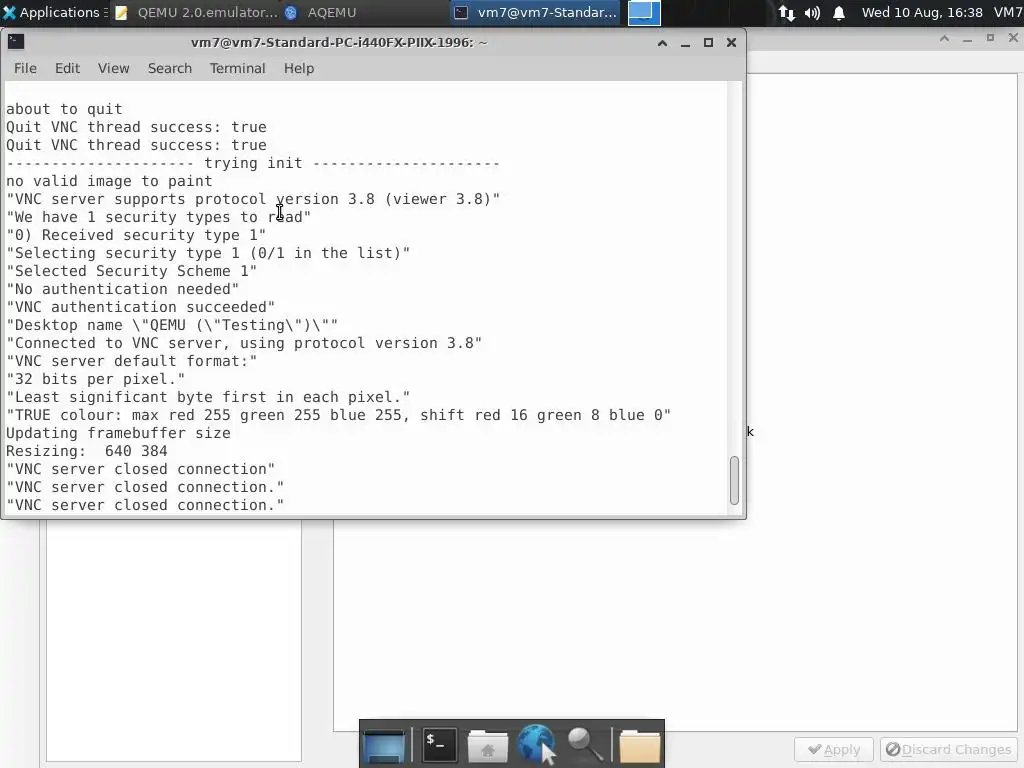The image size is (1024, 768).
Task: Click the line "VNC authentication succeeded"
Action: pos(140,307)
